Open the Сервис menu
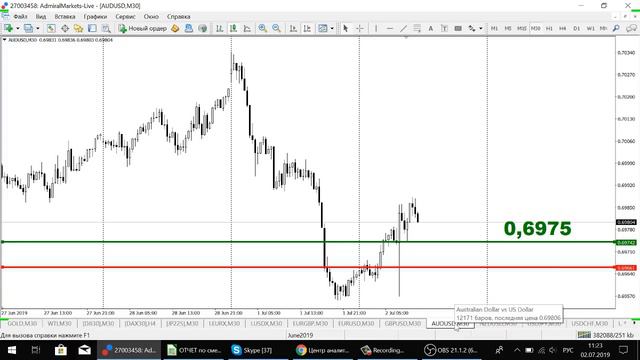Image resolution: width=640 pixels, height=360 pixels. tap(125, 17)
